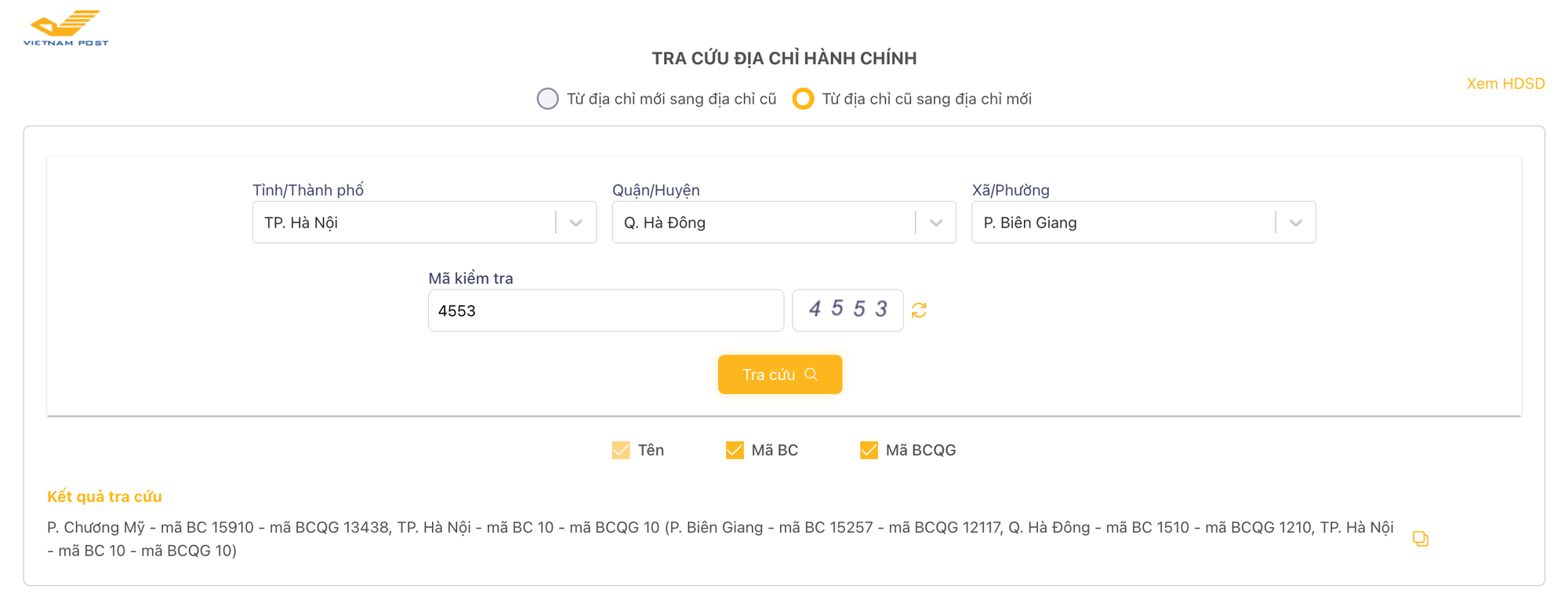Click the chevron on the Xã/Phường selector
This screenshot has height=611, width=1568.
tap(1295, 222)
